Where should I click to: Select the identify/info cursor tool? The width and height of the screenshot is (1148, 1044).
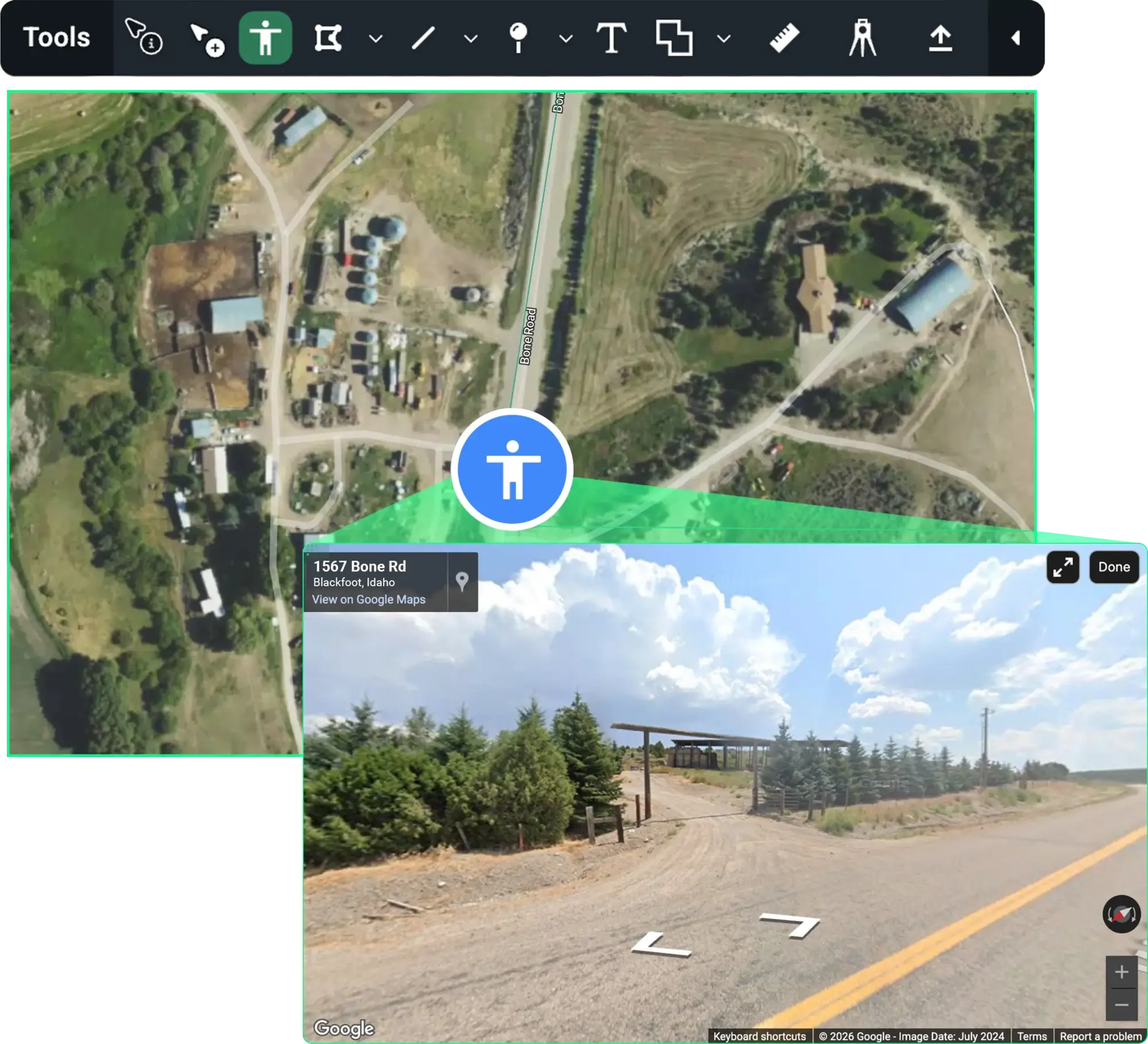coord(144,37)
